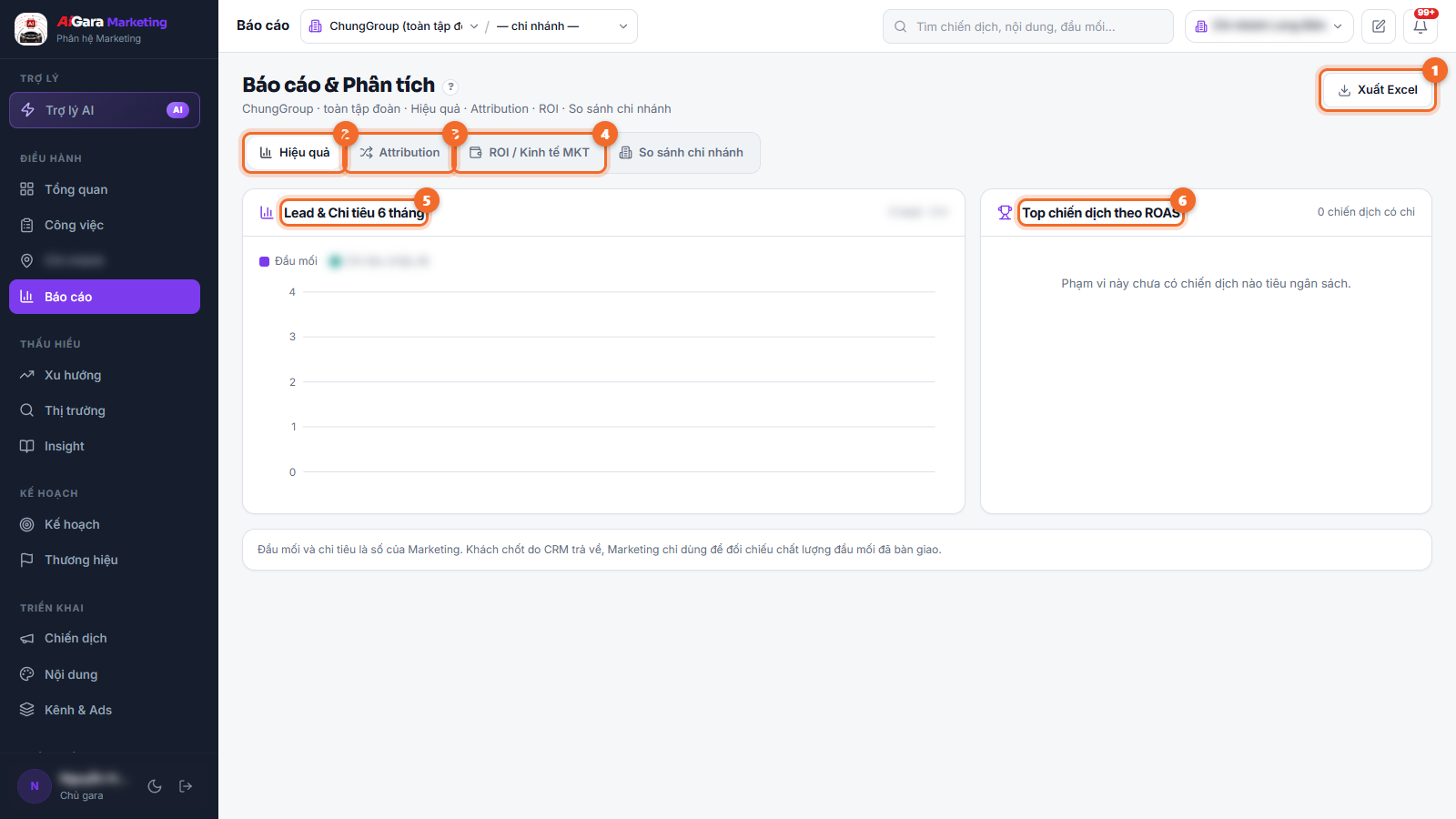The width and height of the screenshot is (1456, 819).
Task: Toggle dark mode moon icon
Action: (155, 786)
